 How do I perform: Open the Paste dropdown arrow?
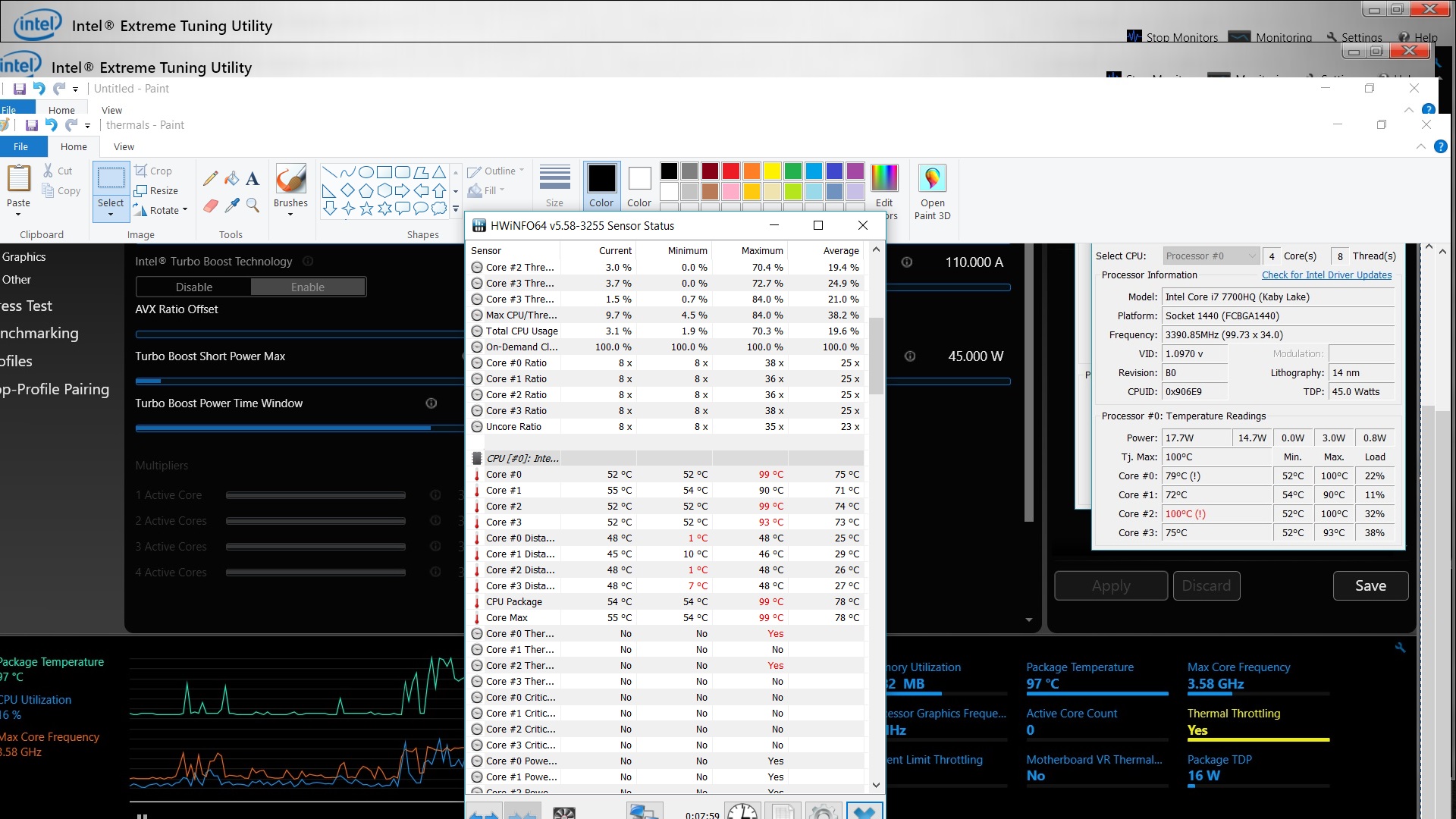[x=18, y=215]
